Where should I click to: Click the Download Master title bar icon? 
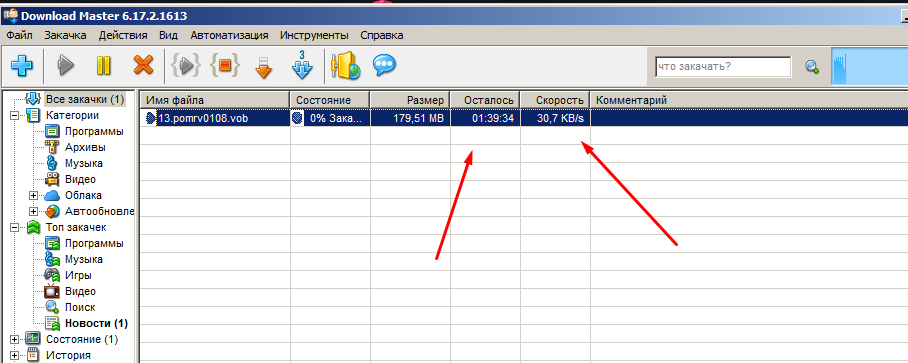(10, 16)
